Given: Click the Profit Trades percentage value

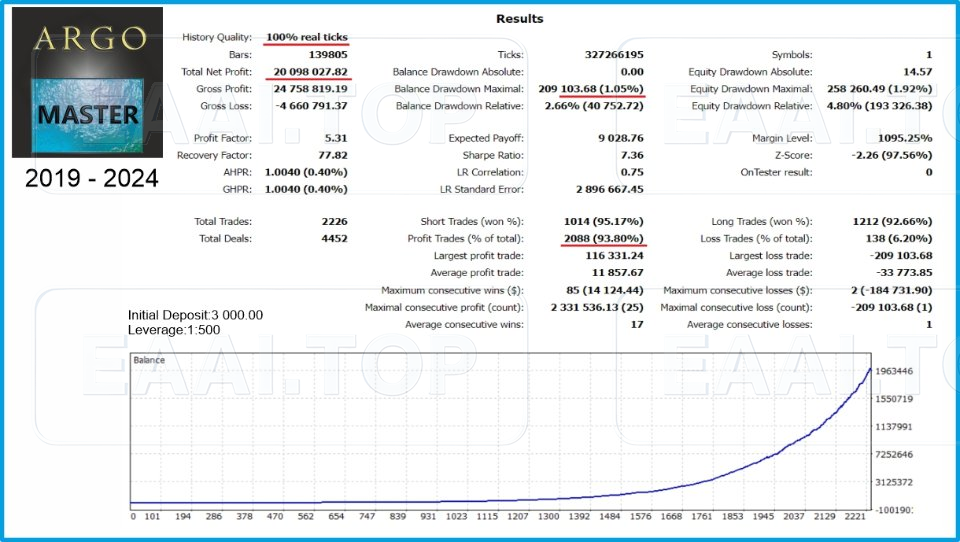Looking at the screenshot, I should click(x=604, y=238).
